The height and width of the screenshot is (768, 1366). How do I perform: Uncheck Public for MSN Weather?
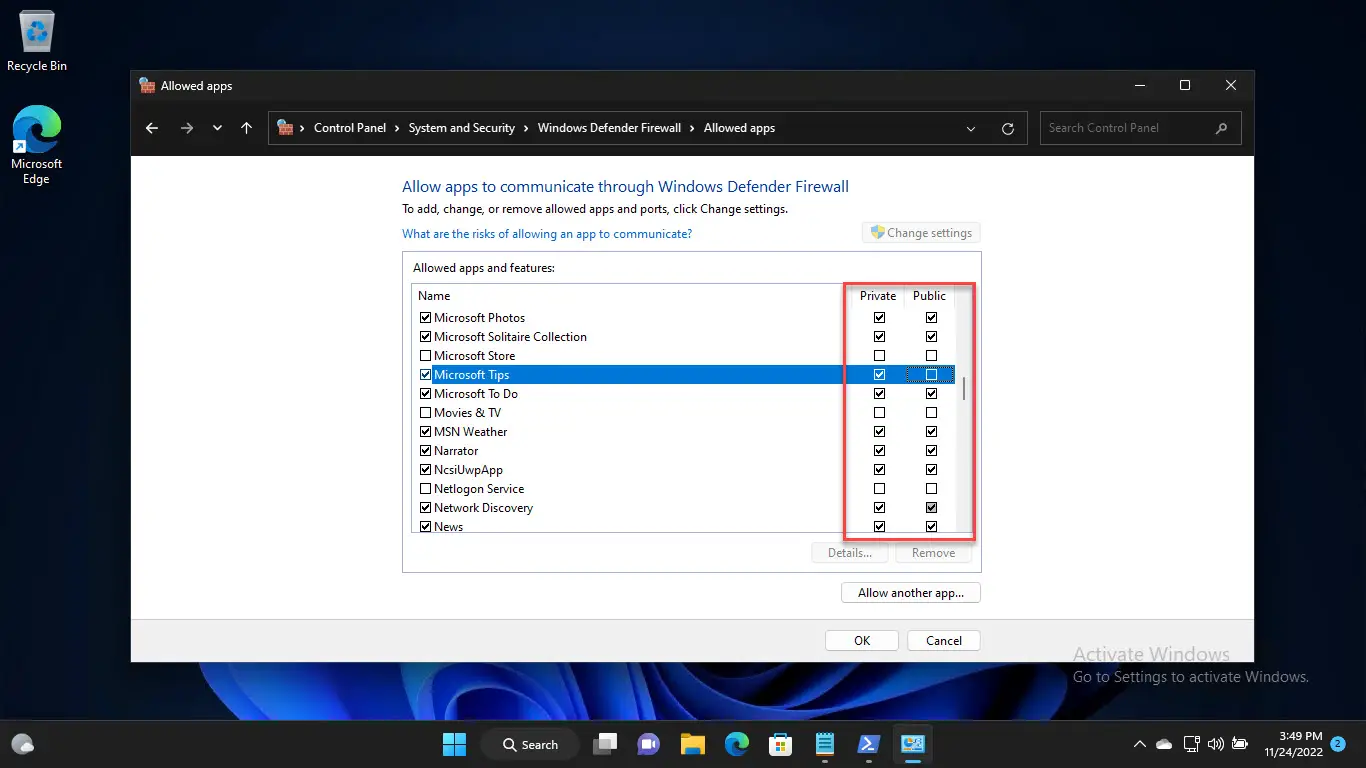931,432
